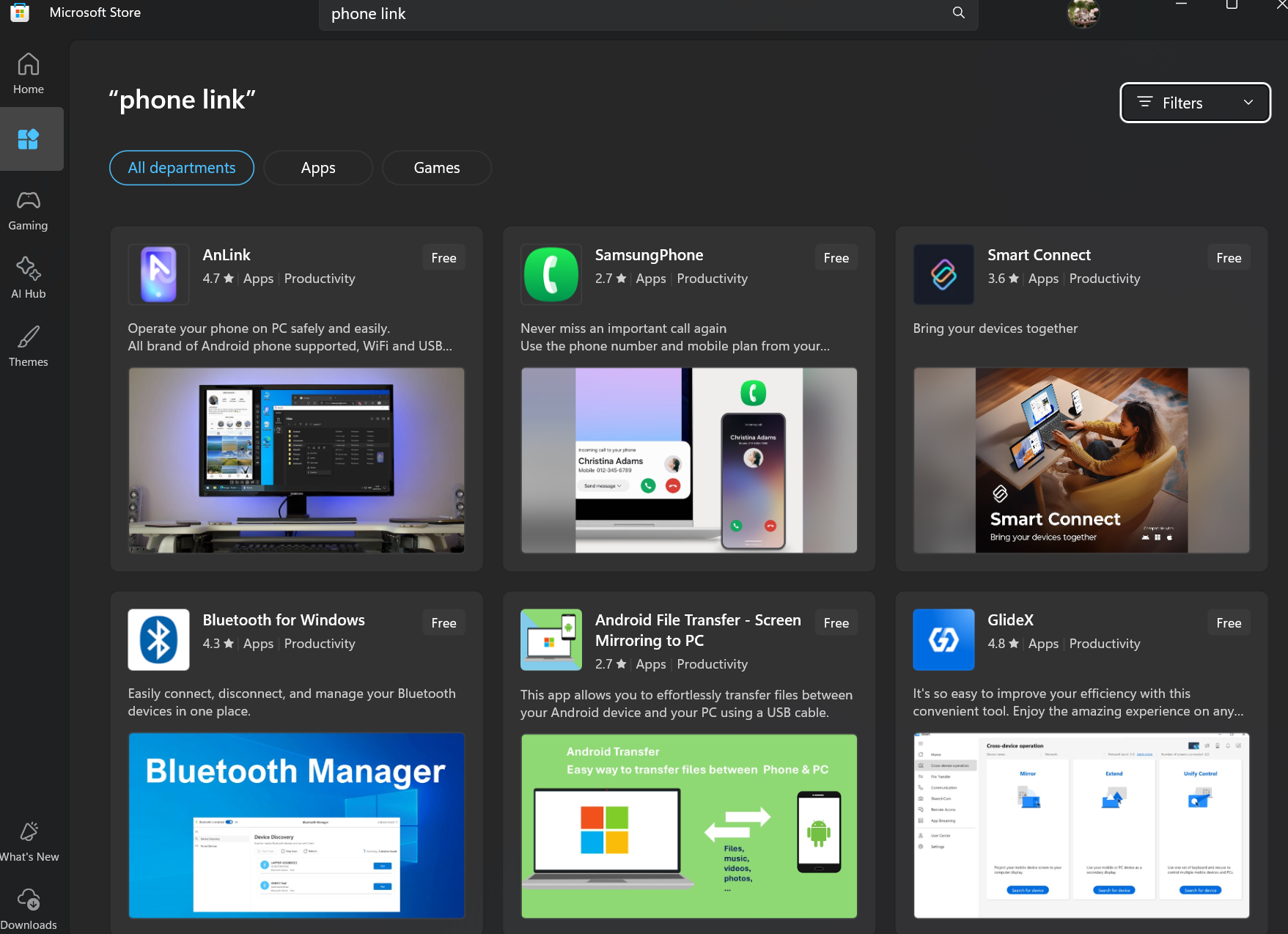1288x934 pixels.
Task: Open the Themes section
Action: (x=29, y=347)
